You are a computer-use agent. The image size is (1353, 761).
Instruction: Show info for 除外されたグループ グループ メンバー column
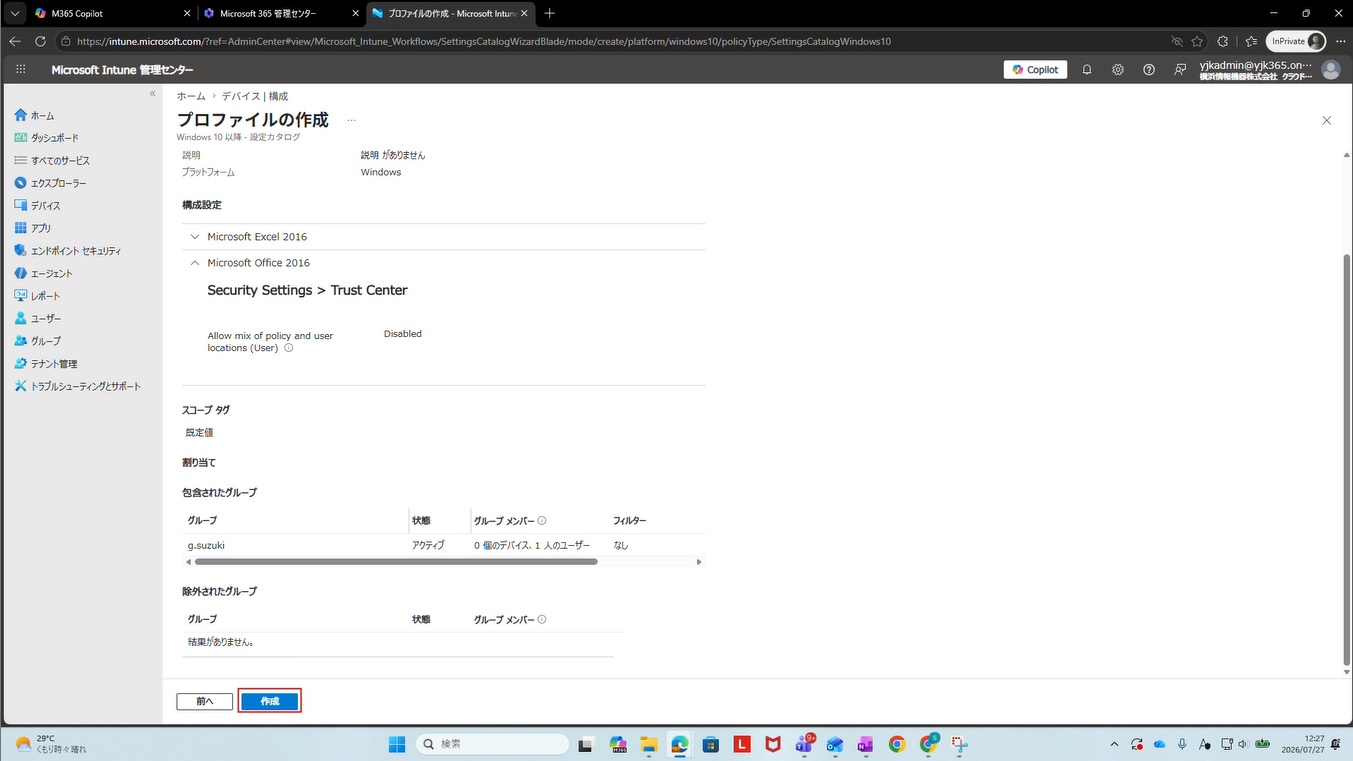tap(542, 620)
